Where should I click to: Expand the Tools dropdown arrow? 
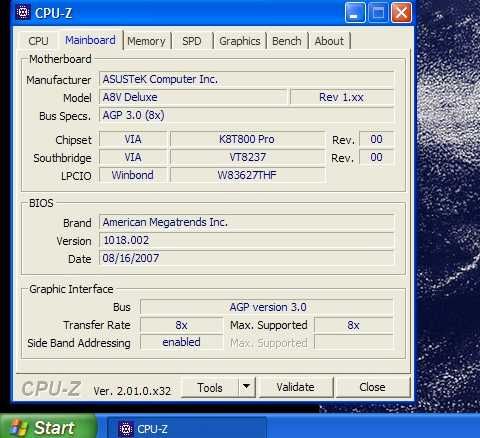click(247, 387)
